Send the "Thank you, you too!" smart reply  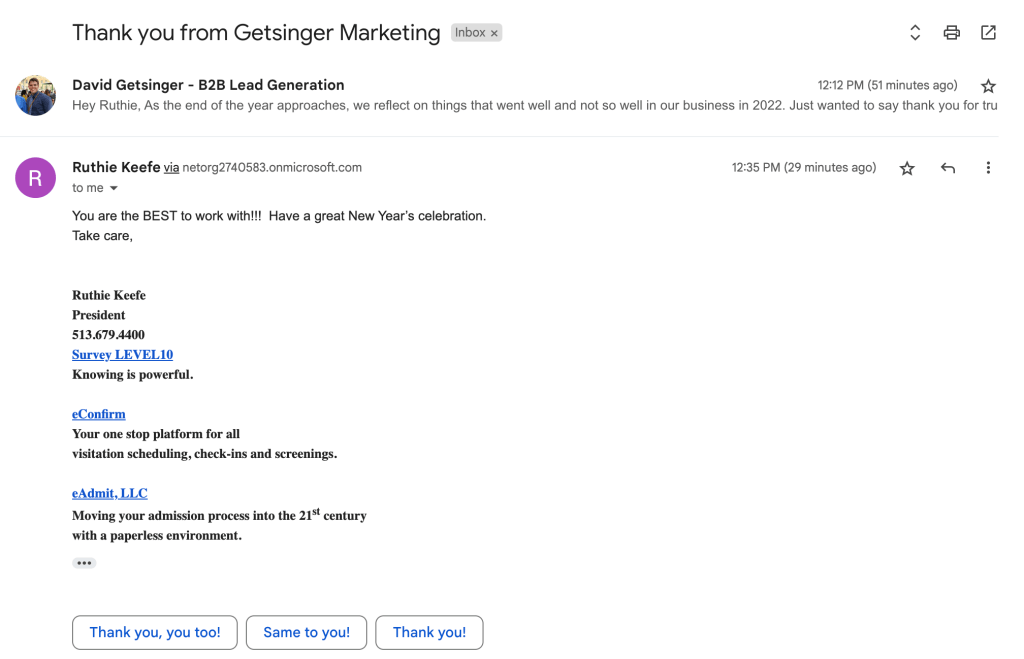pyautogui.click(x=155, y=632)
